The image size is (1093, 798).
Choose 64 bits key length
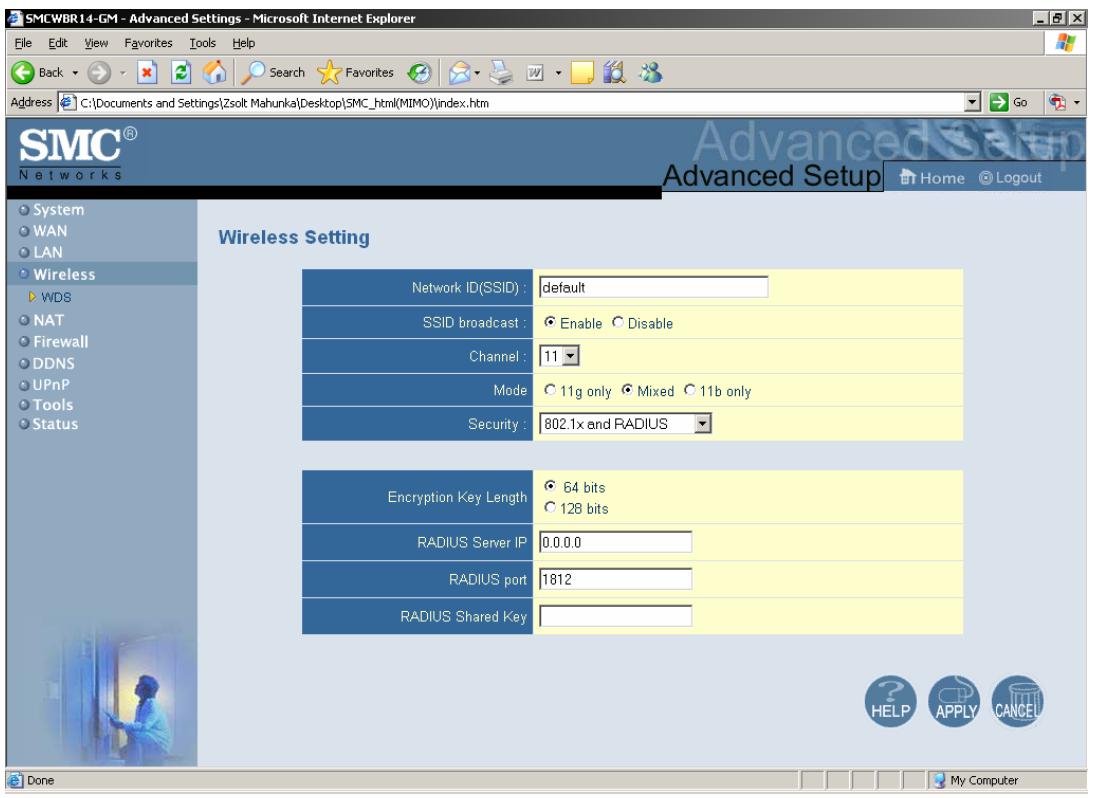[550, 486]
